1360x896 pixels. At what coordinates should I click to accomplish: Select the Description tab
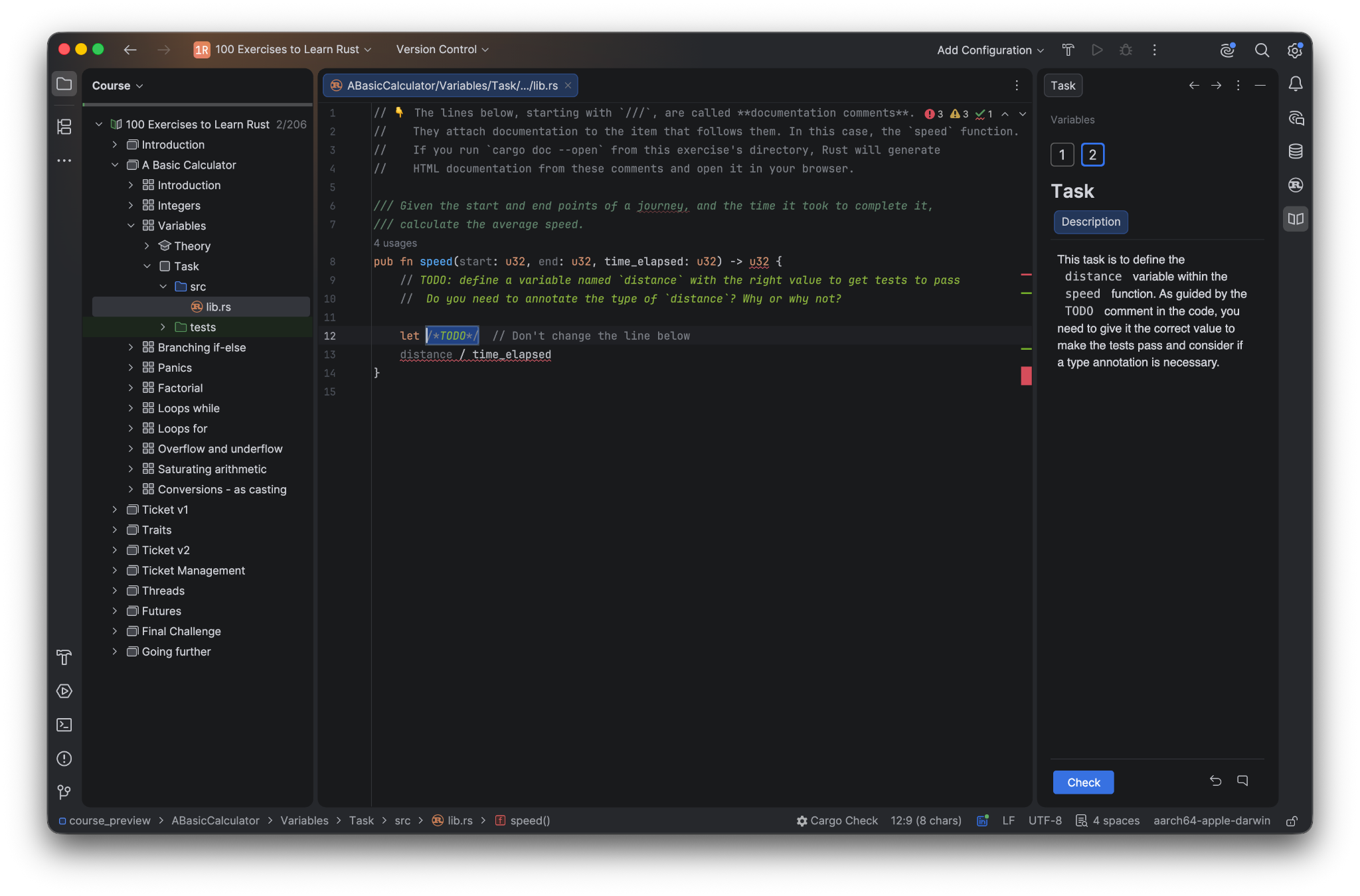(1090, 222)
